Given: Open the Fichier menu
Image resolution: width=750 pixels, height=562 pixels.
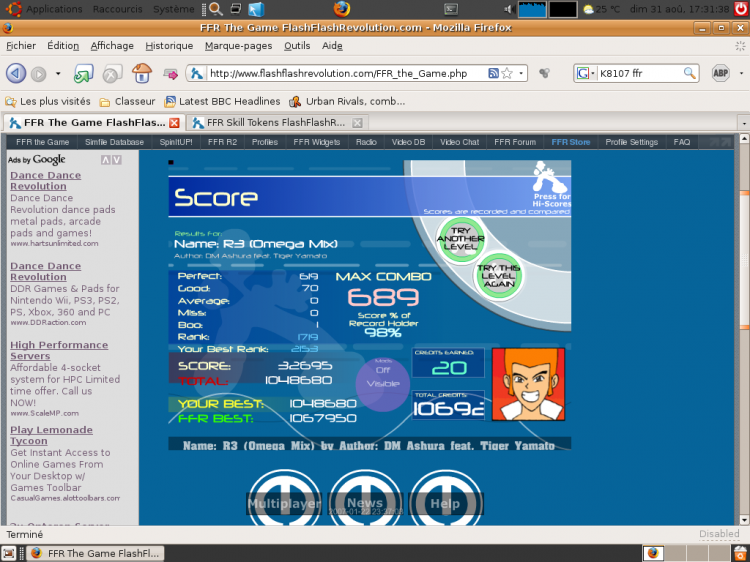Looking at the screenshot, I should click(x=21, y=46).
